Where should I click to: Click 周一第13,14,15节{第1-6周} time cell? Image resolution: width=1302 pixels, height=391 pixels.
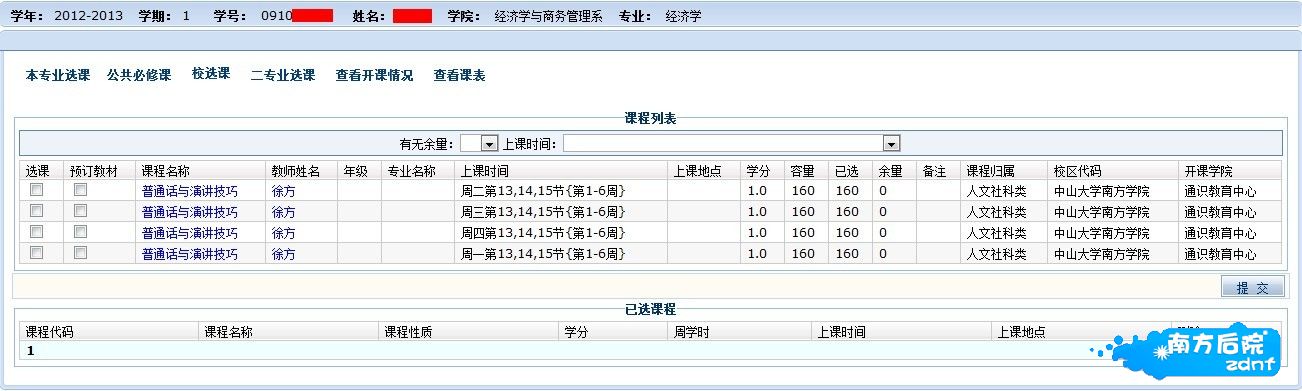point(543,254)
